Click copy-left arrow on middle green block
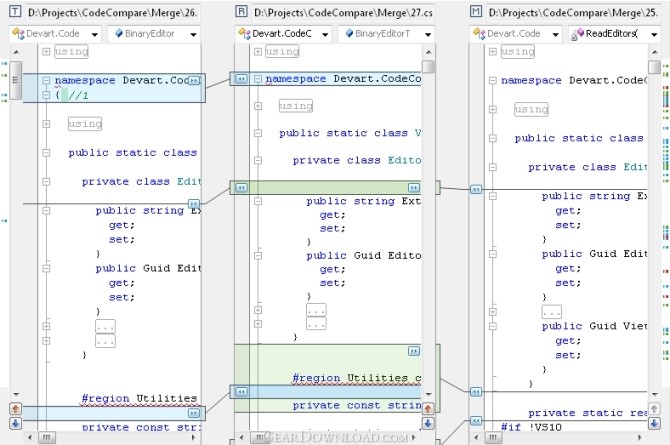The width and height of the screenshot is (670, 445). pos(241,188)
